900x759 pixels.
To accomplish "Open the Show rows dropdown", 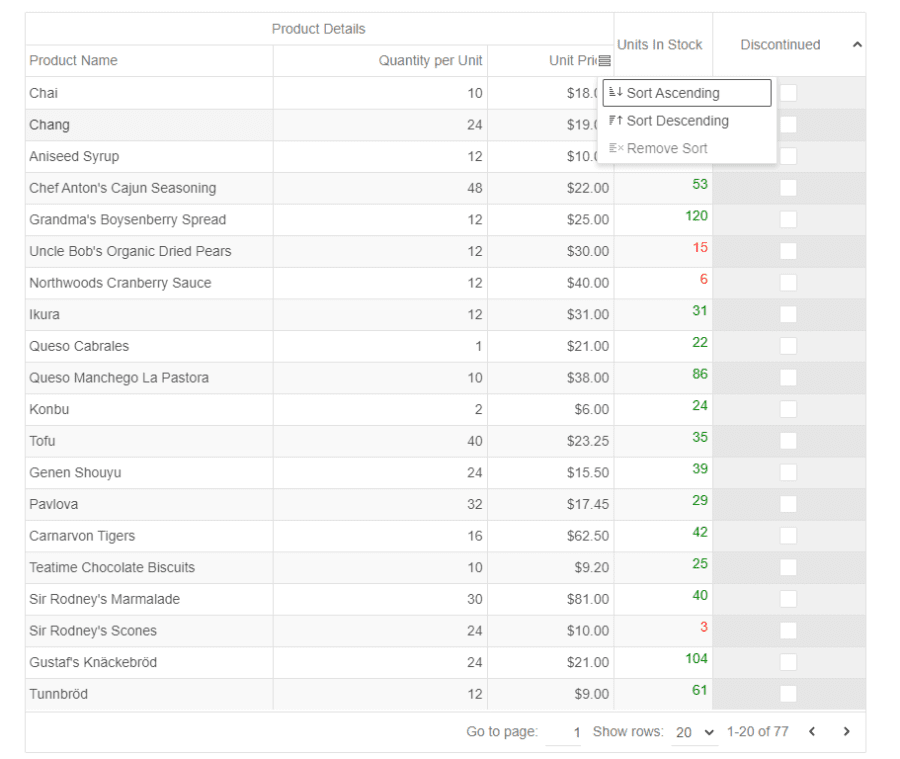I will pyautogui.click(x=695, y=732).
